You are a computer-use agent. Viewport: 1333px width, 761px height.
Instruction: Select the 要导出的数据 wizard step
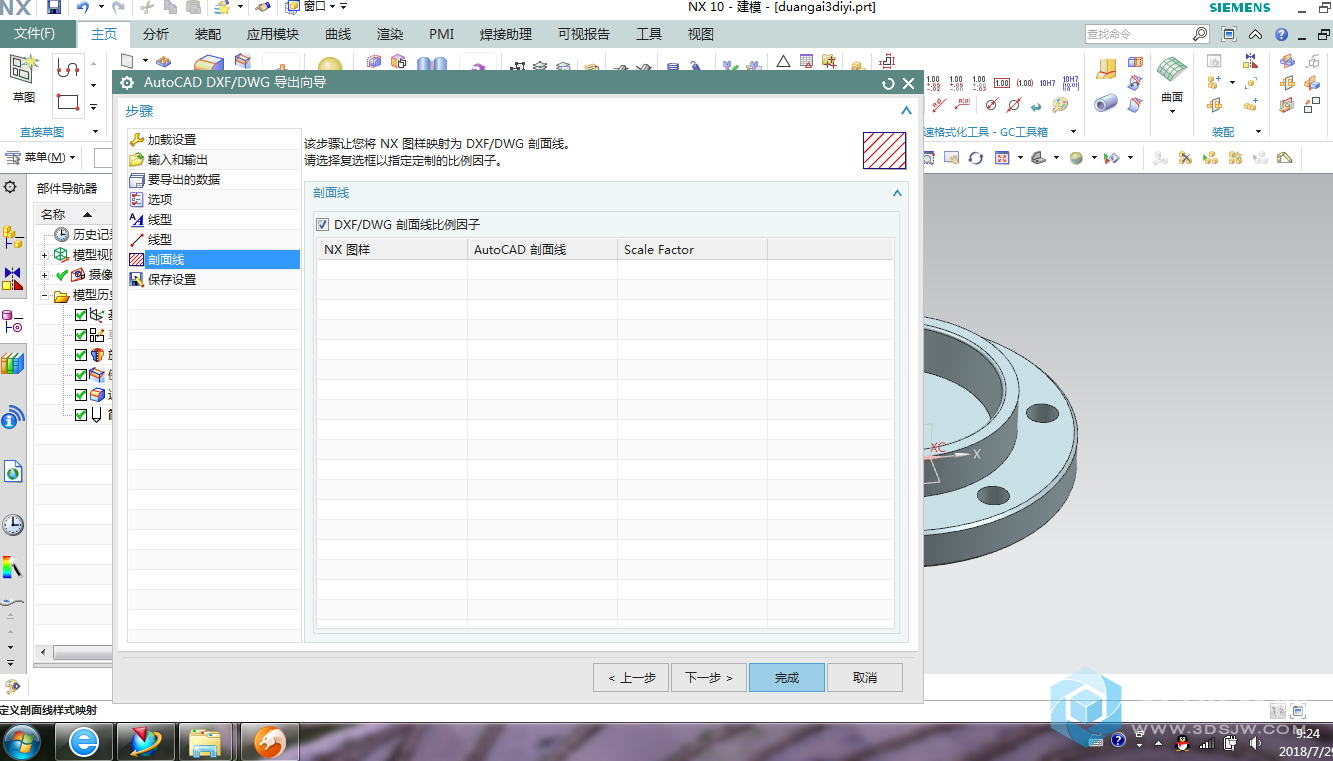214,180
